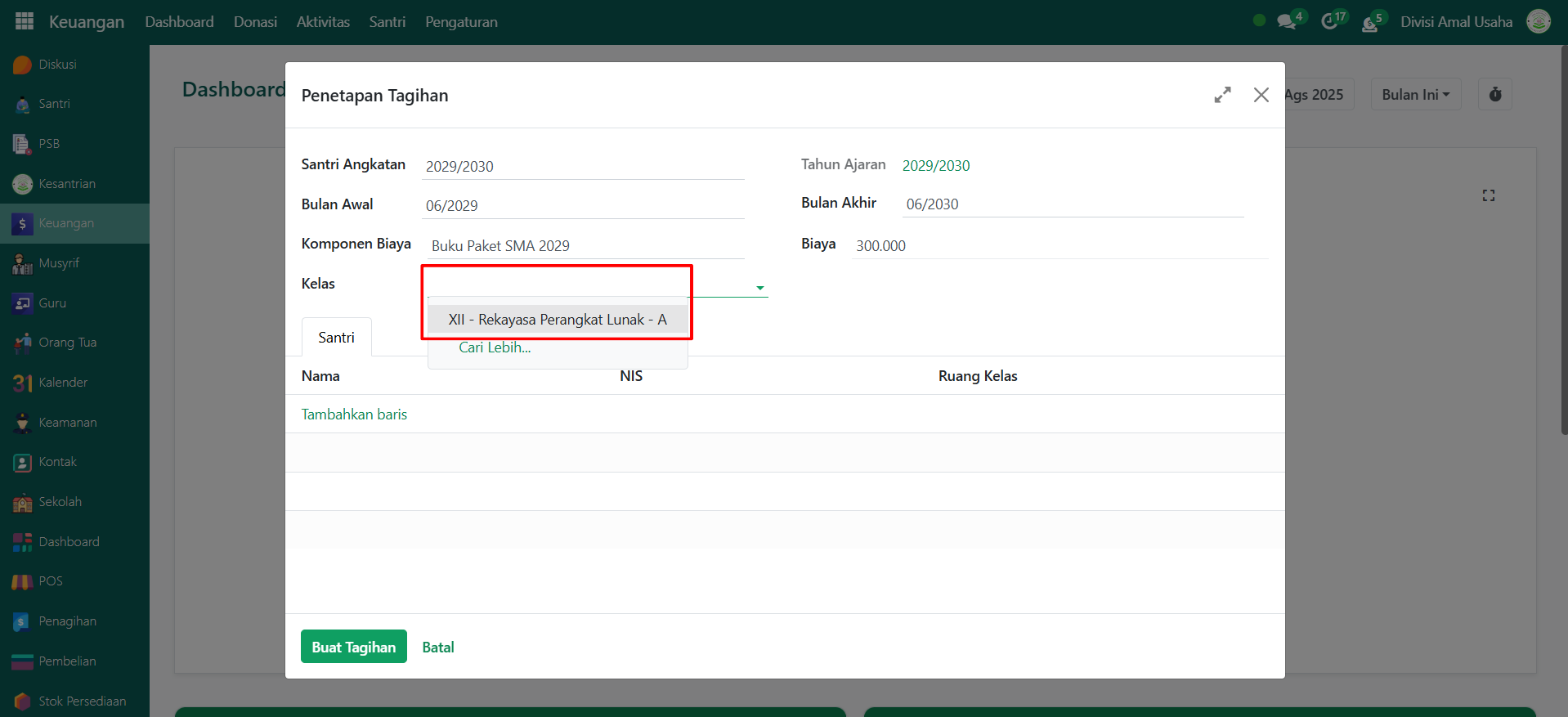Click the Buat Tagihan button
Screen dimensions: 1568x717
click(x=353, y=647)
